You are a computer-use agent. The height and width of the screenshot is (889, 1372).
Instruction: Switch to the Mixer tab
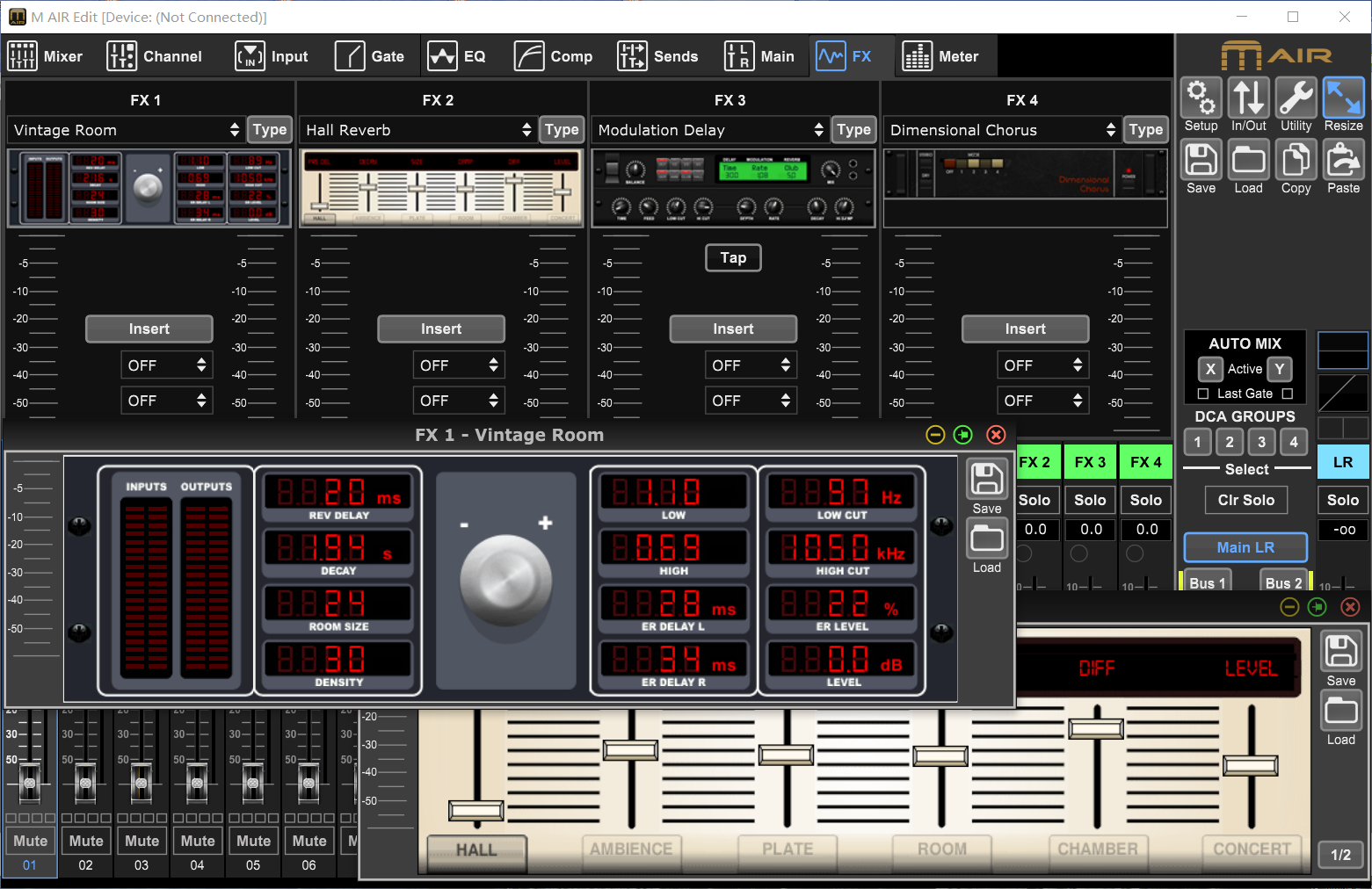46,56
